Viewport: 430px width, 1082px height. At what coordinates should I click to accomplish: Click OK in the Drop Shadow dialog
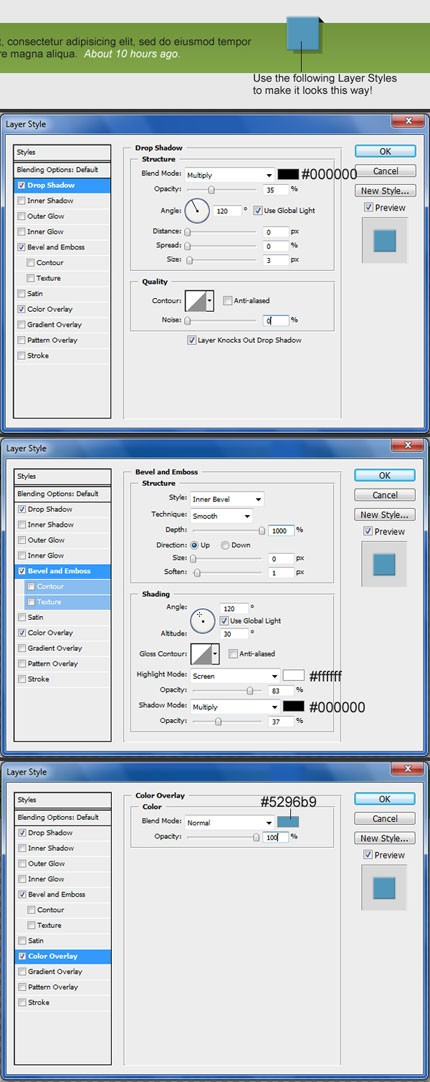click(385, 151)
